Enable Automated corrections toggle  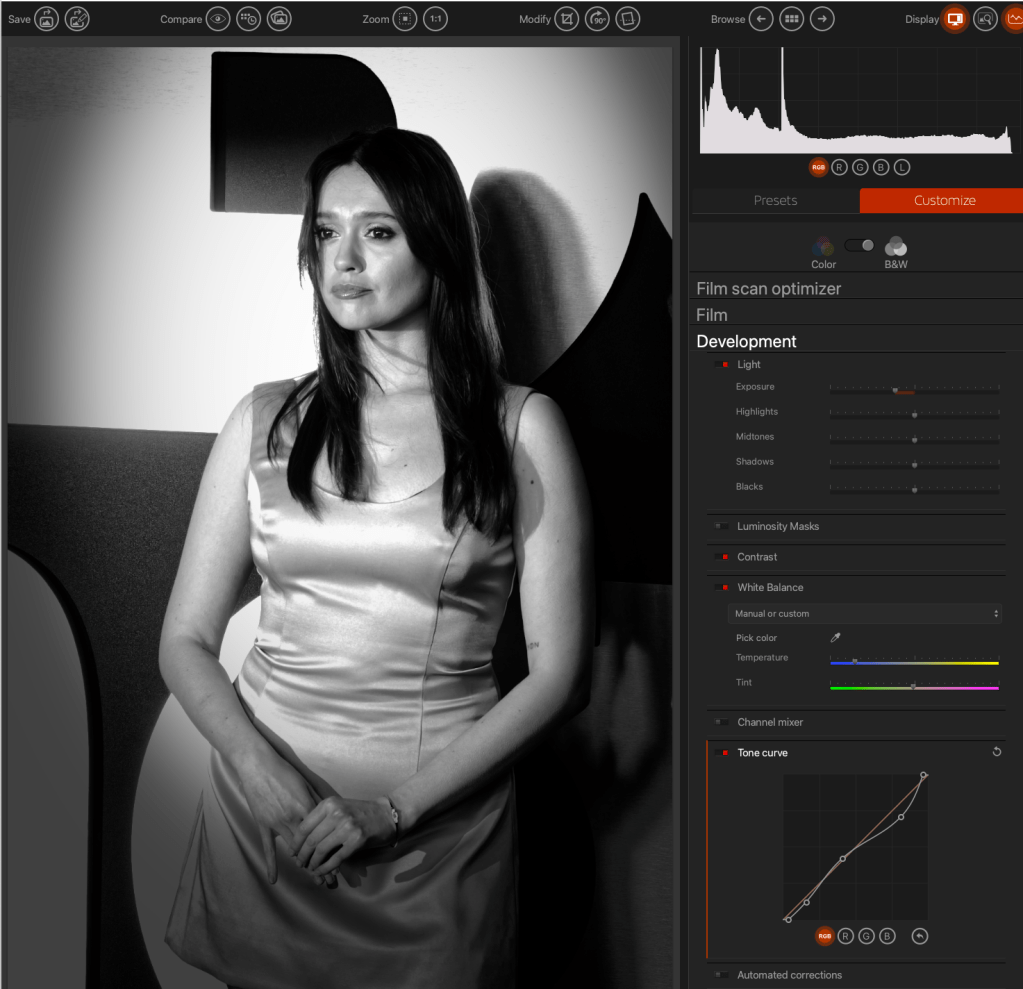click(721, 975)
